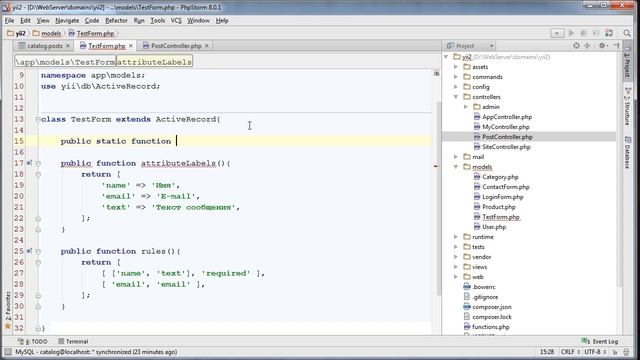
Task: Close the PostController.php tab
Action: click(207, 46)
